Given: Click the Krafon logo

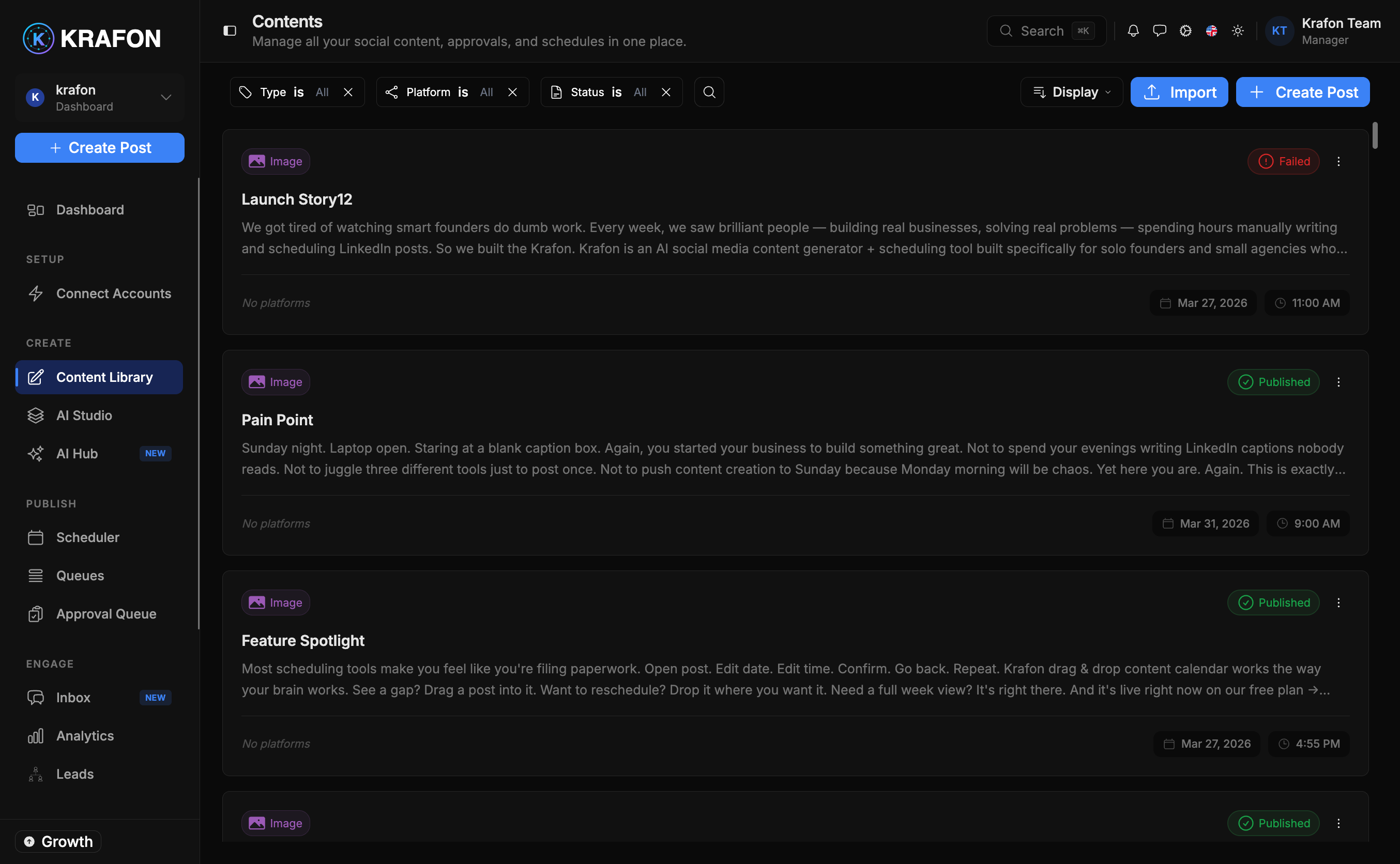Looking at the screenshot, I should (x=92, y=38).
